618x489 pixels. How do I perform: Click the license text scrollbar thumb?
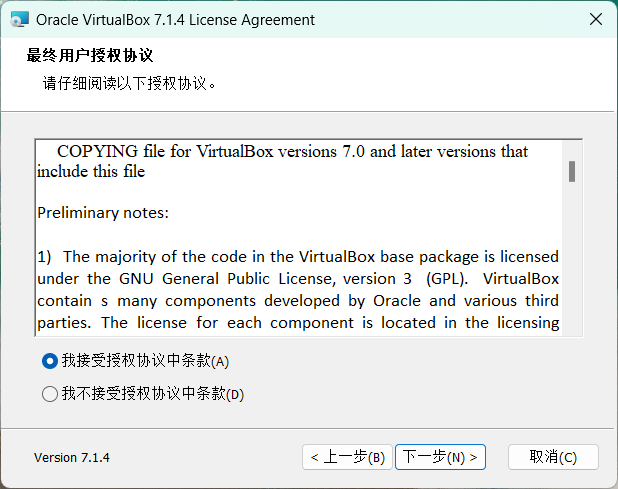(x=572, y=171)
